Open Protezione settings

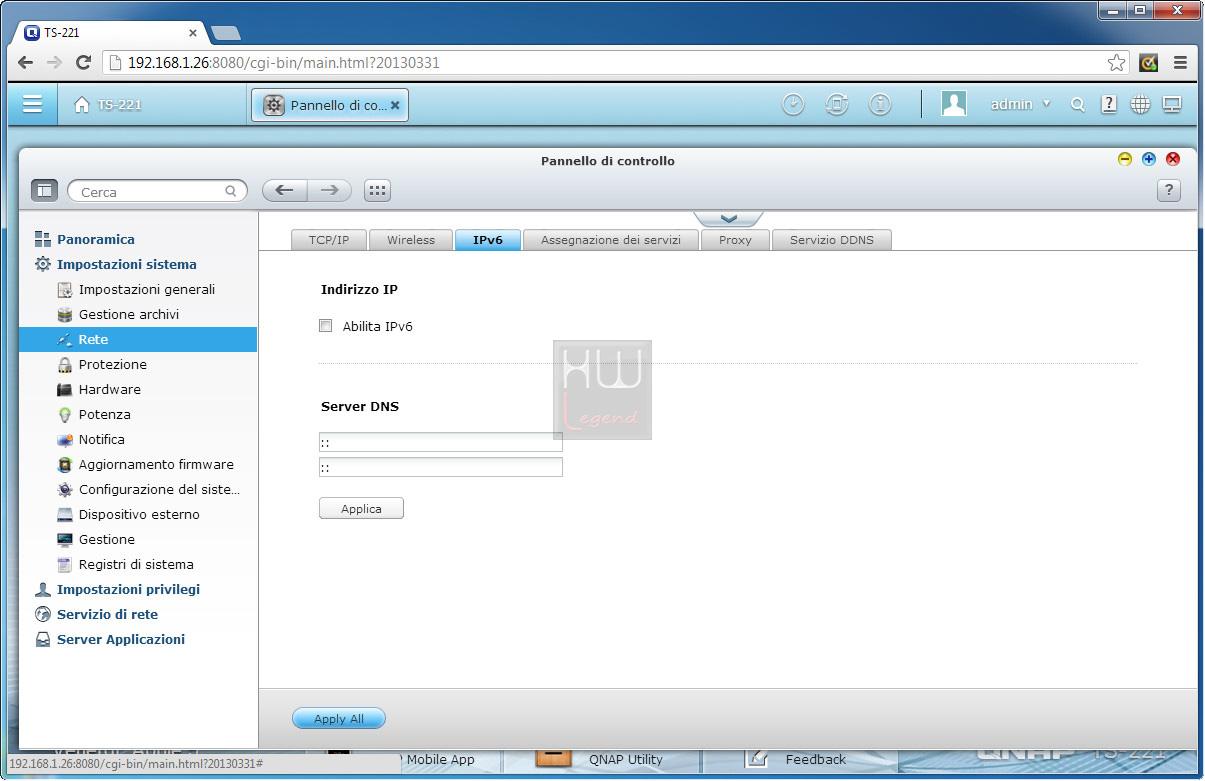pos(113,365)
